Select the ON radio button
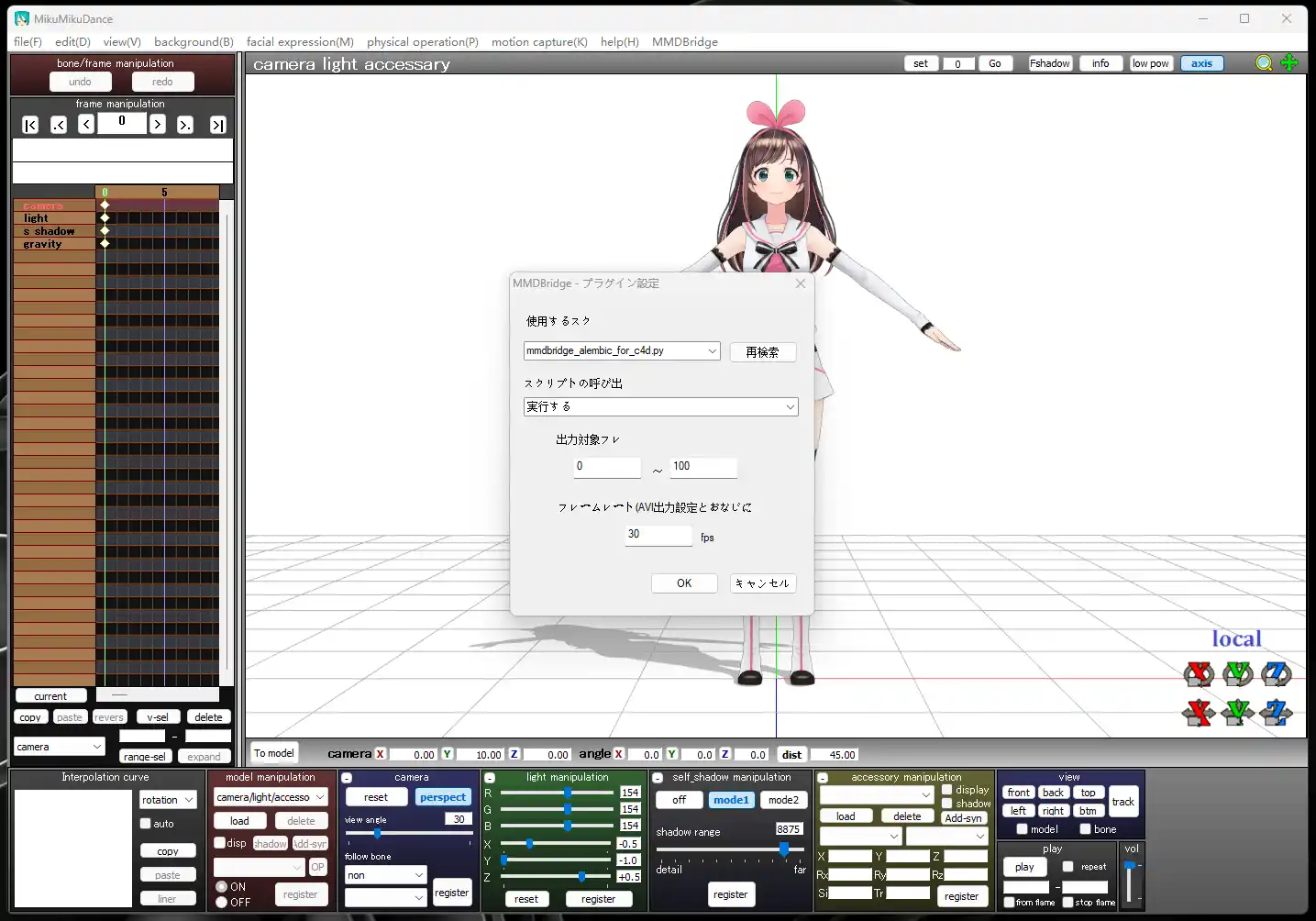Viewport: 1316px width, 921px height. (222, 887)
